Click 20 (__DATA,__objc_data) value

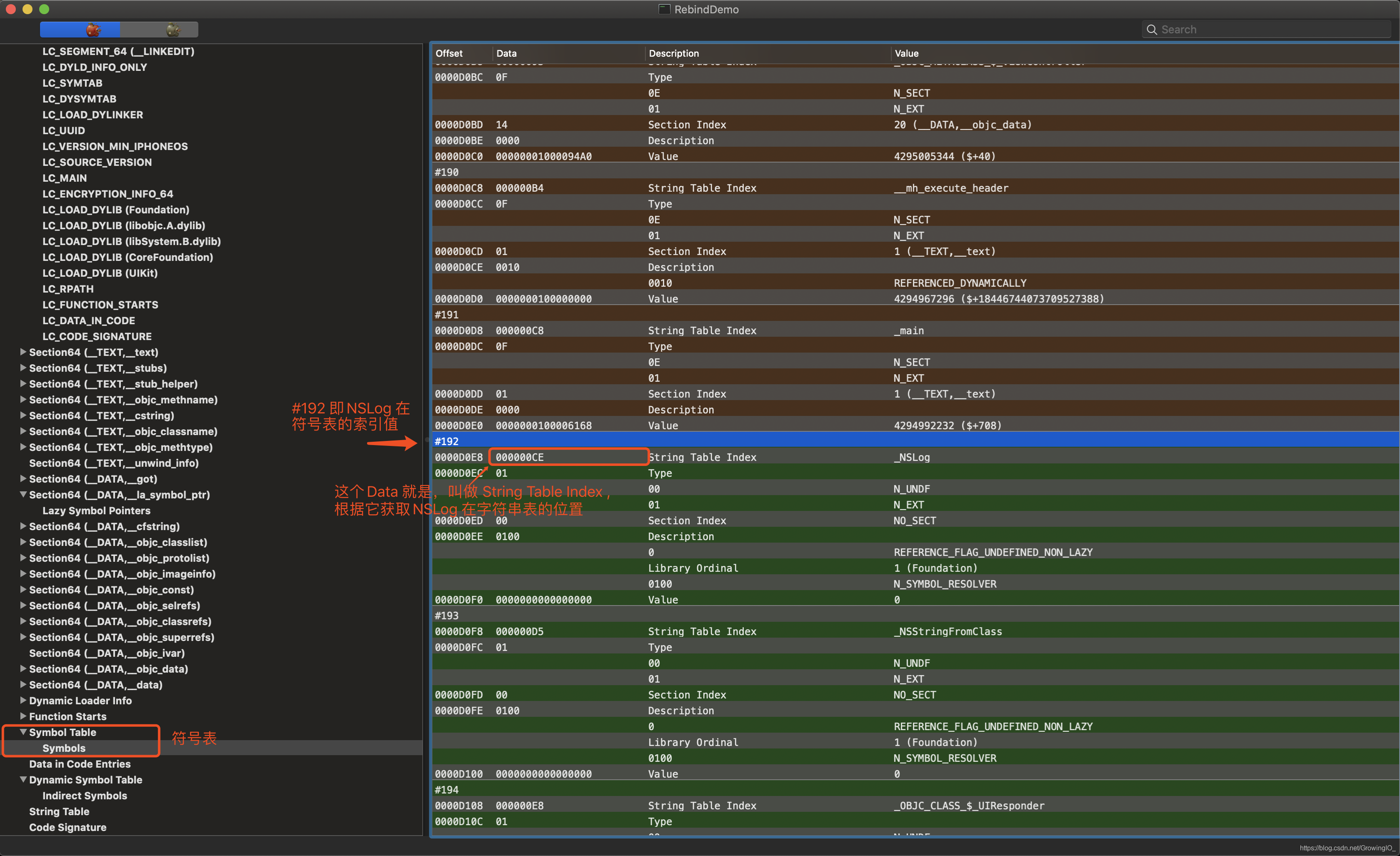[962, 125]
